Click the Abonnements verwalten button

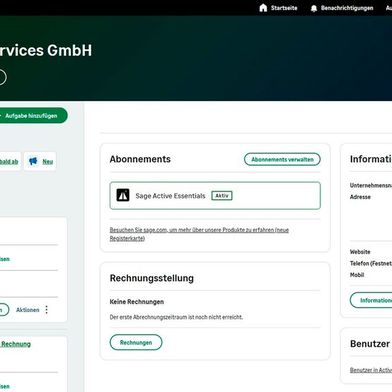coord(282,159)
